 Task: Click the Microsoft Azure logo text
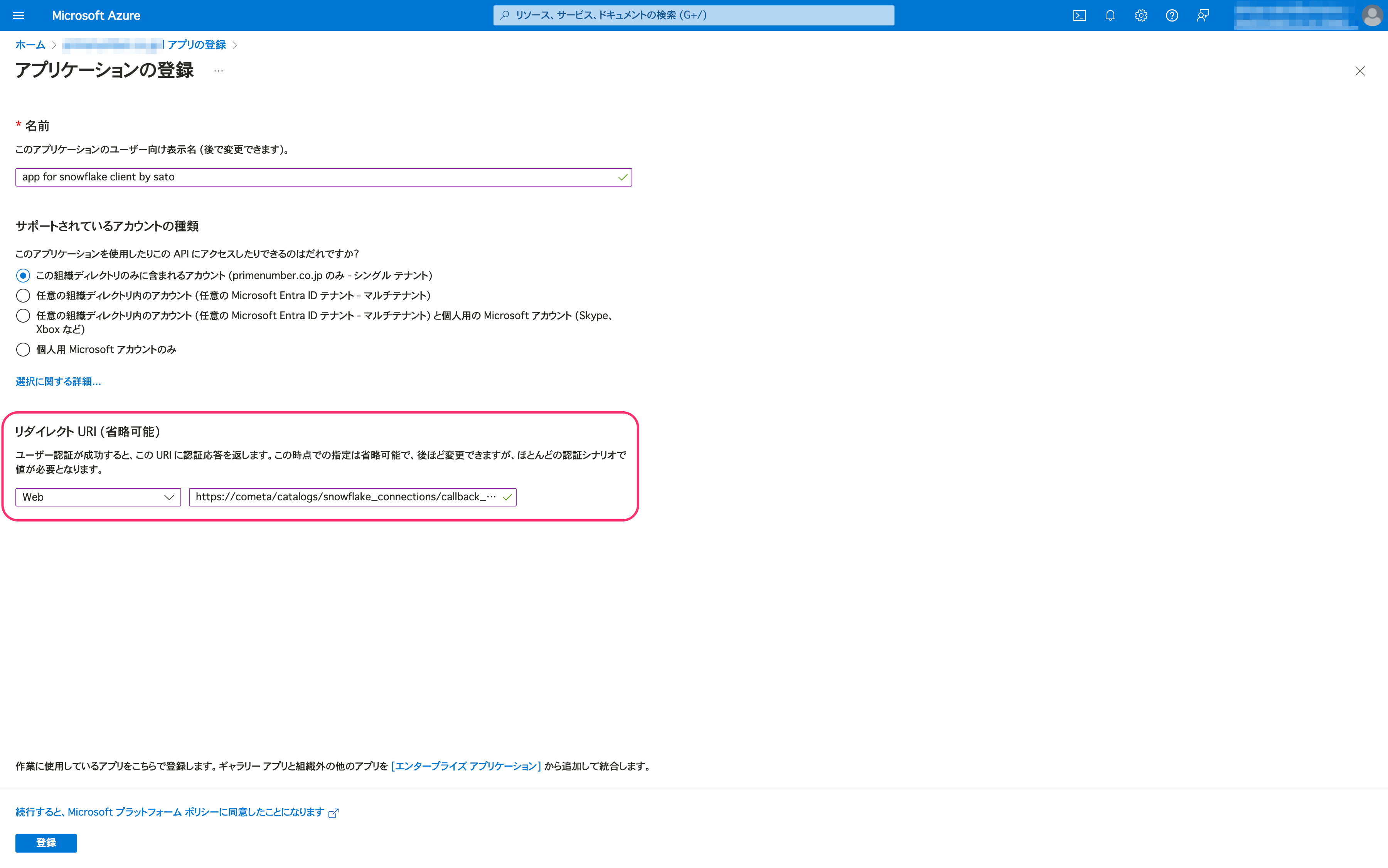[96, 15]
